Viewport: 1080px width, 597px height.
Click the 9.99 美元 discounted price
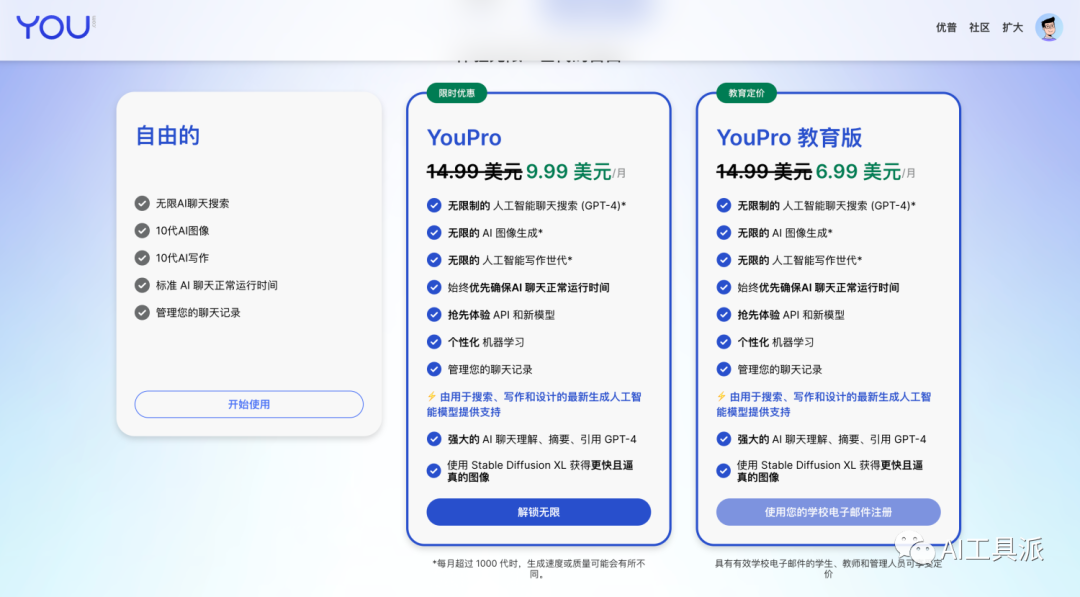[x=568, y=171]
